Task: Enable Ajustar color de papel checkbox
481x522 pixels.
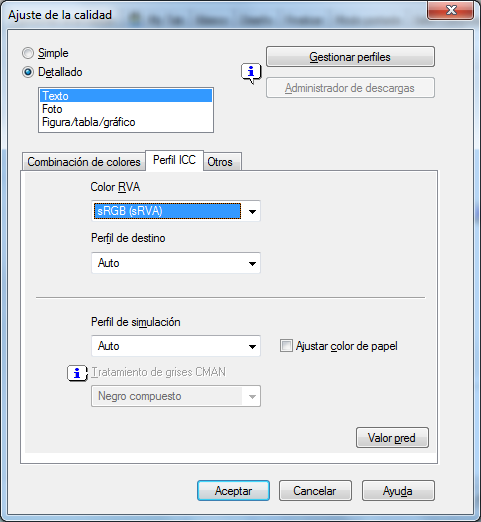Action: (x=286, y=346)
